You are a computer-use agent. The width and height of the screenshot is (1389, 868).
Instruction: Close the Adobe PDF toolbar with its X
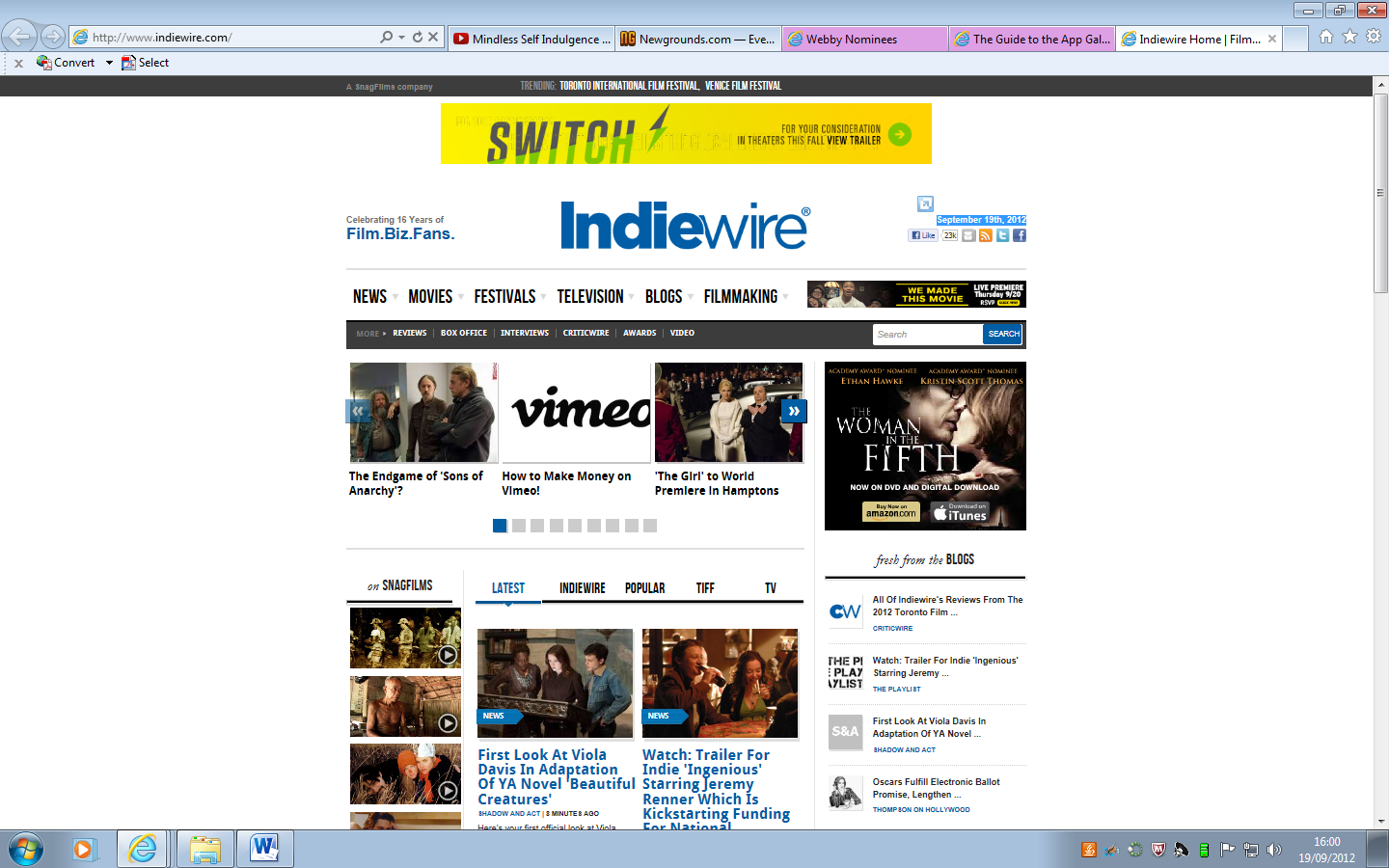[x=18, y=64]
